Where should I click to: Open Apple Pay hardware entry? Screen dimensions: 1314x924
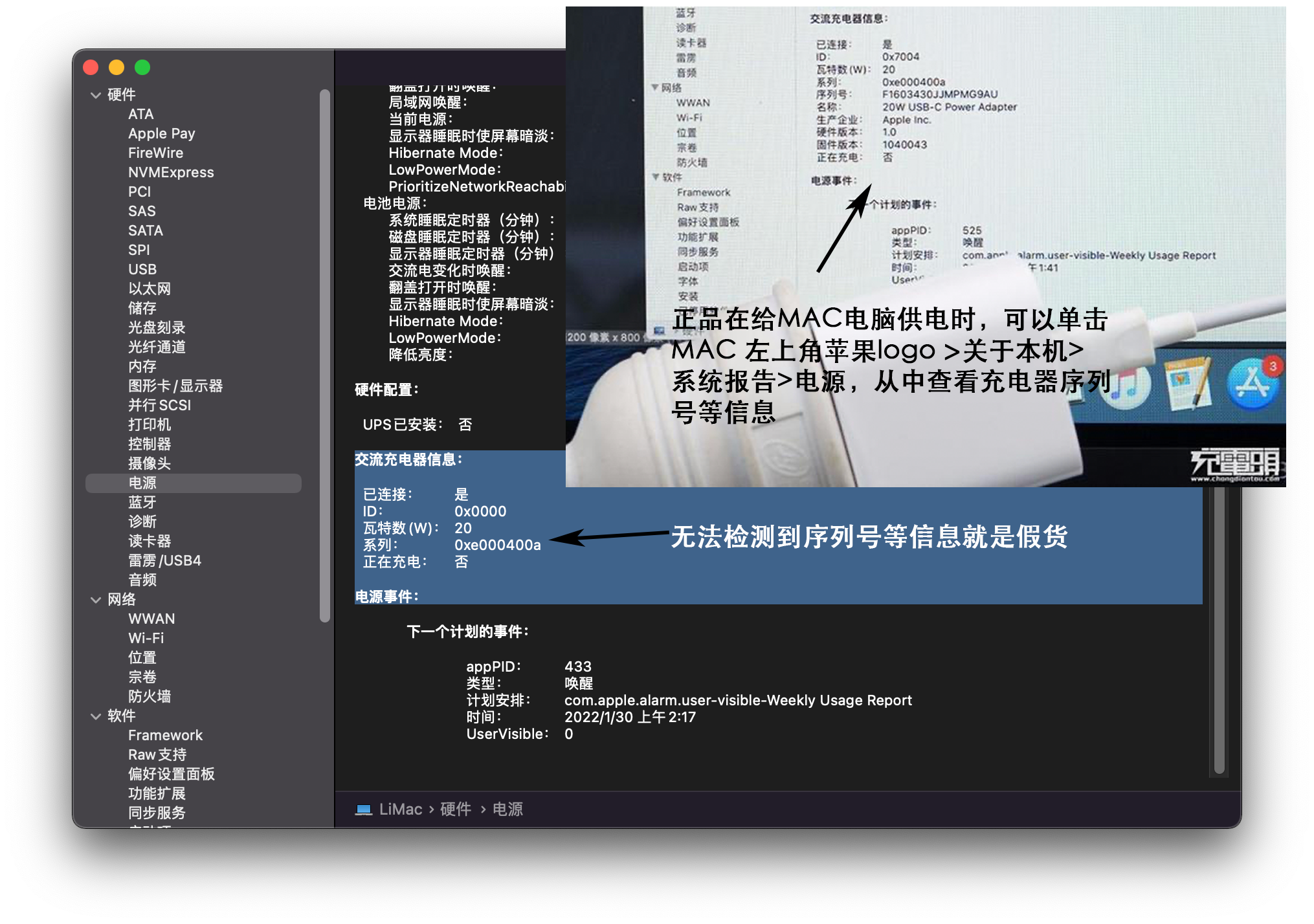click(x=162, y=134)
